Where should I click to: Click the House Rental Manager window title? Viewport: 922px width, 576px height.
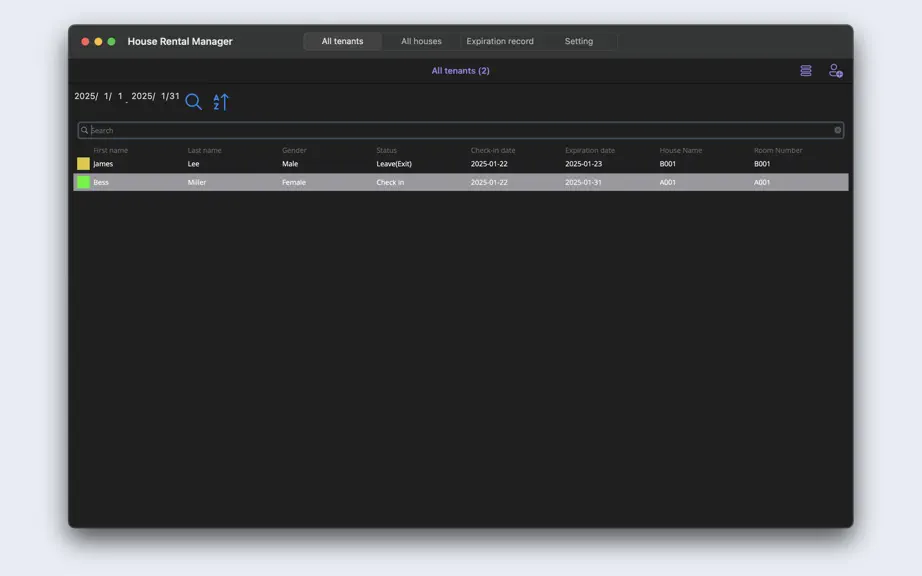point(180,41)
